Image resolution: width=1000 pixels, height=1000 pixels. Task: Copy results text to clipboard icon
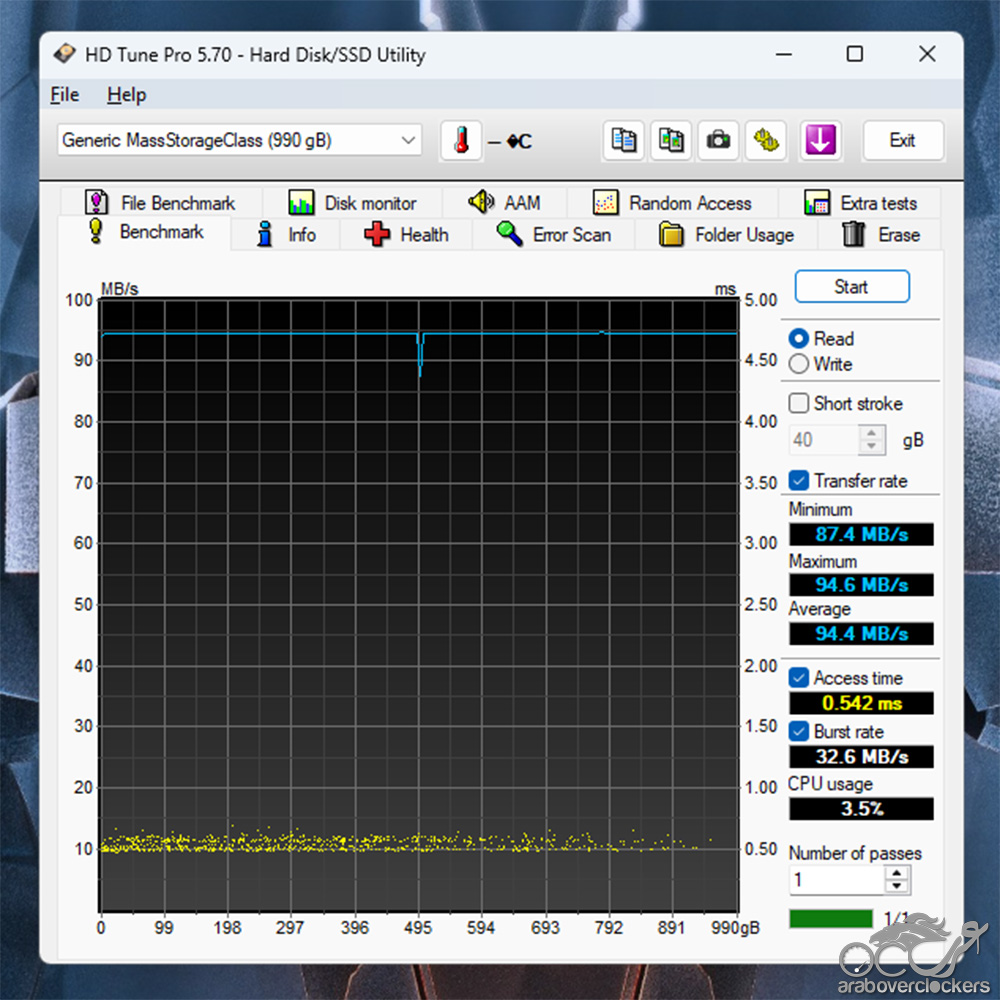click(x=624, y=141)
